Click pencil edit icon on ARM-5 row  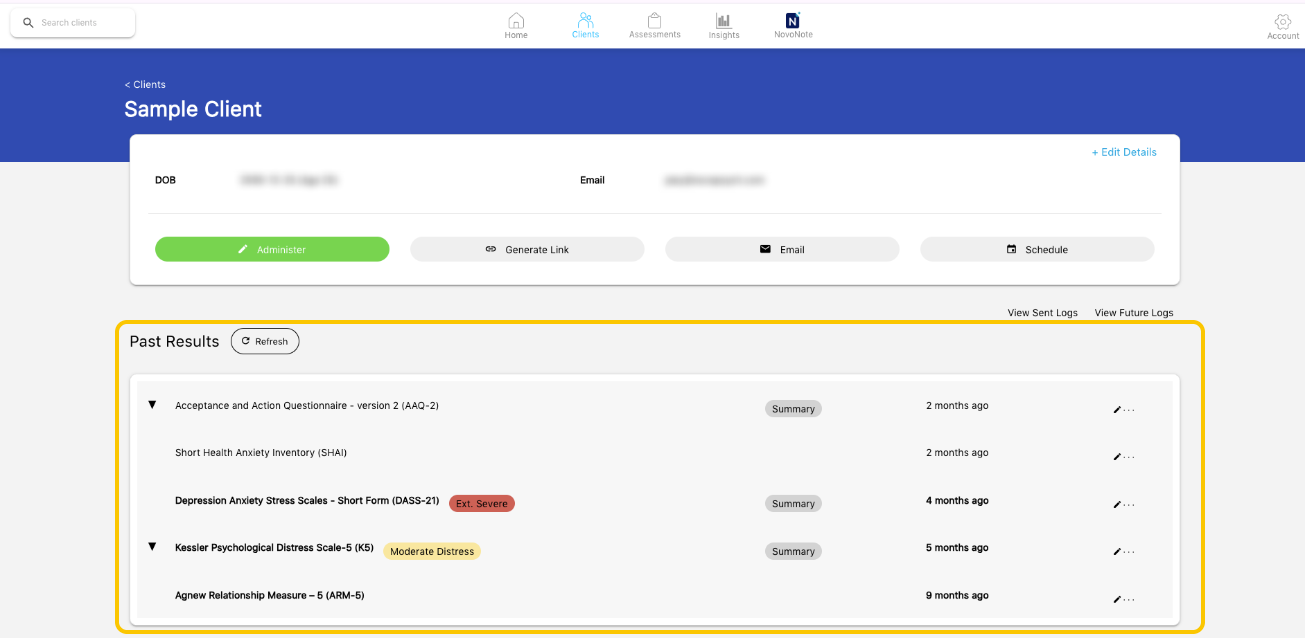[1117, 600]
